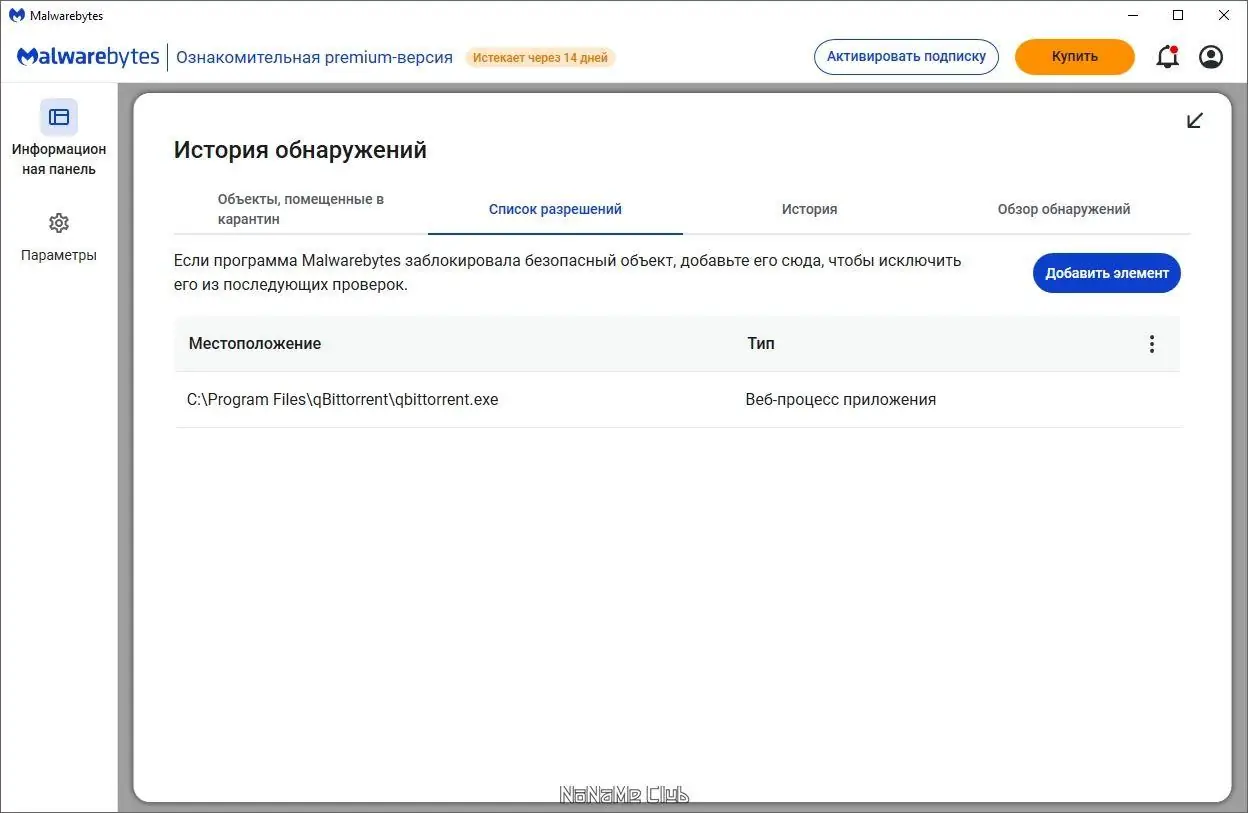Click Malwarebytes title bar app icon

(17, 15)
